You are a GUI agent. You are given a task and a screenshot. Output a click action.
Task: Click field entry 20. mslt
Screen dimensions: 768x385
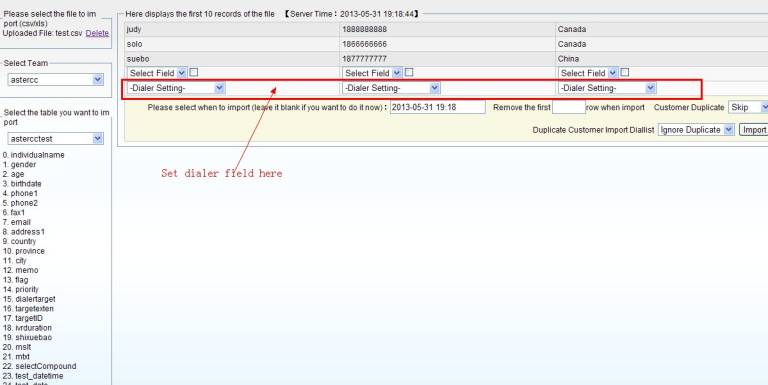[17, 347]
